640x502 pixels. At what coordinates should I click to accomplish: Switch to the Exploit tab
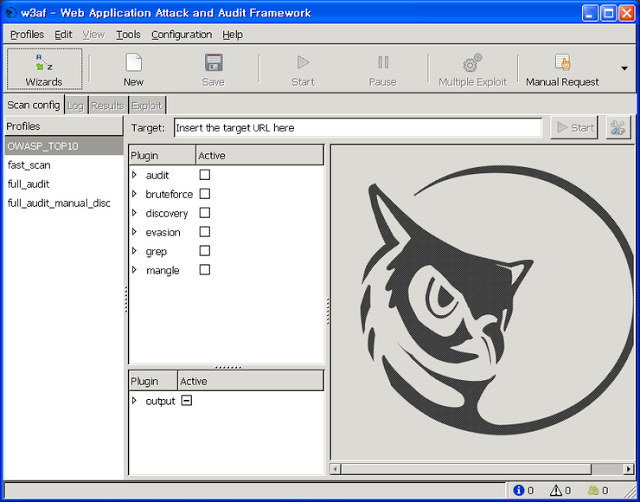147,106
